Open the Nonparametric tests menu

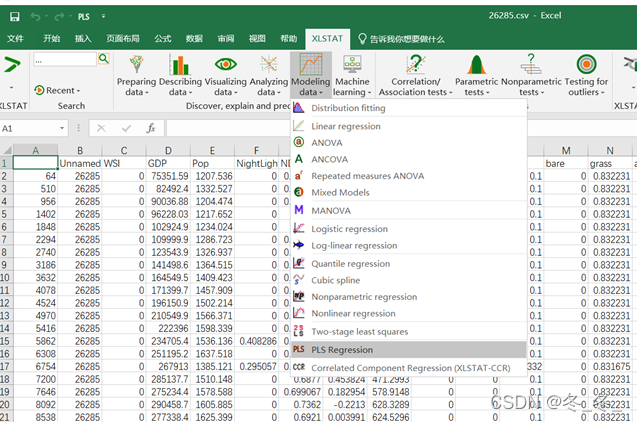[x=531, y=75]
